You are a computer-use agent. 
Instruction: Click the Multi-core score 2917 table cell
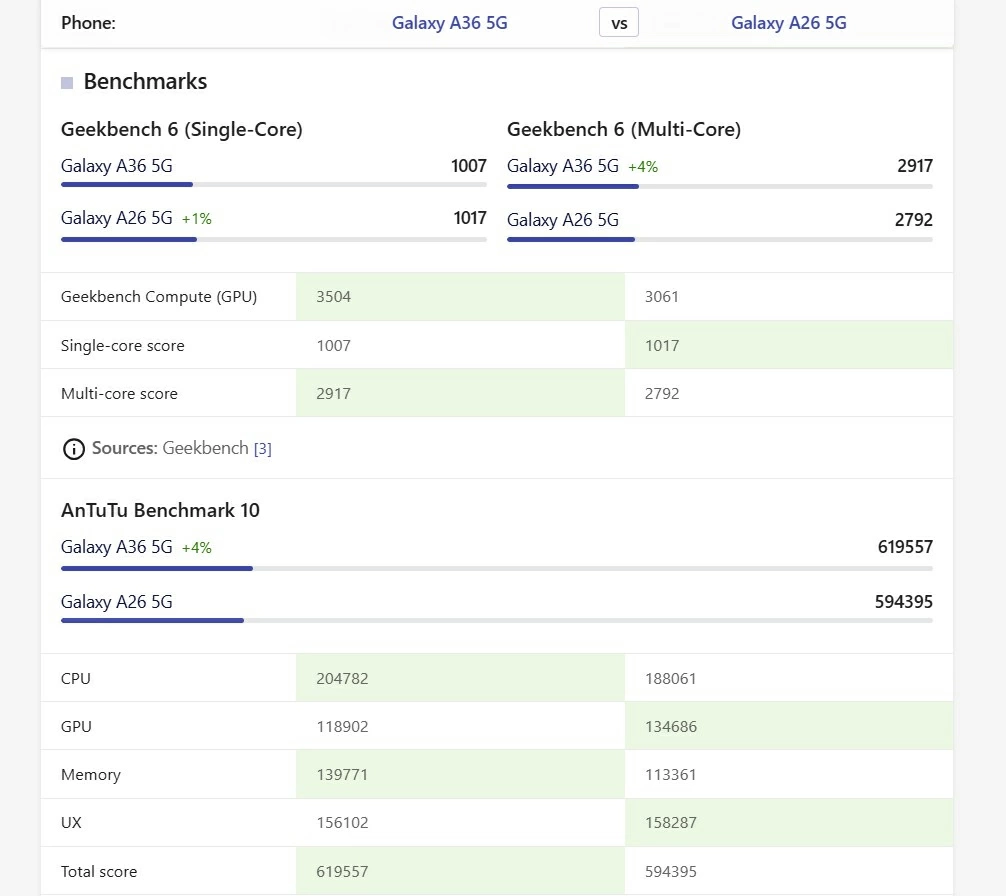[x=460, y=393]
